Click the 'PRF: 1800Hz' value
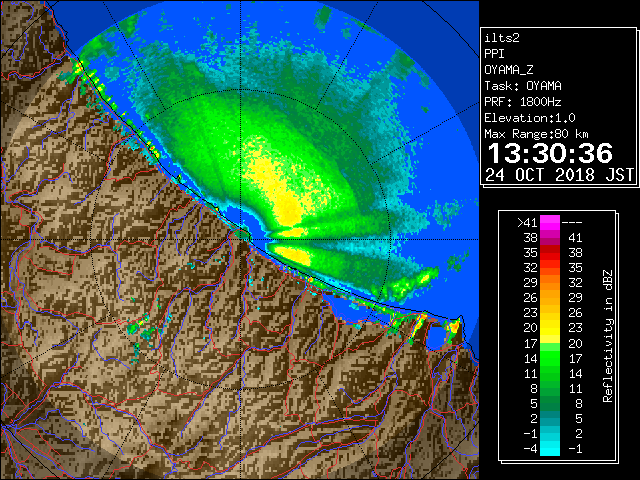Viewport: 640px width, 480px height. 523,102
